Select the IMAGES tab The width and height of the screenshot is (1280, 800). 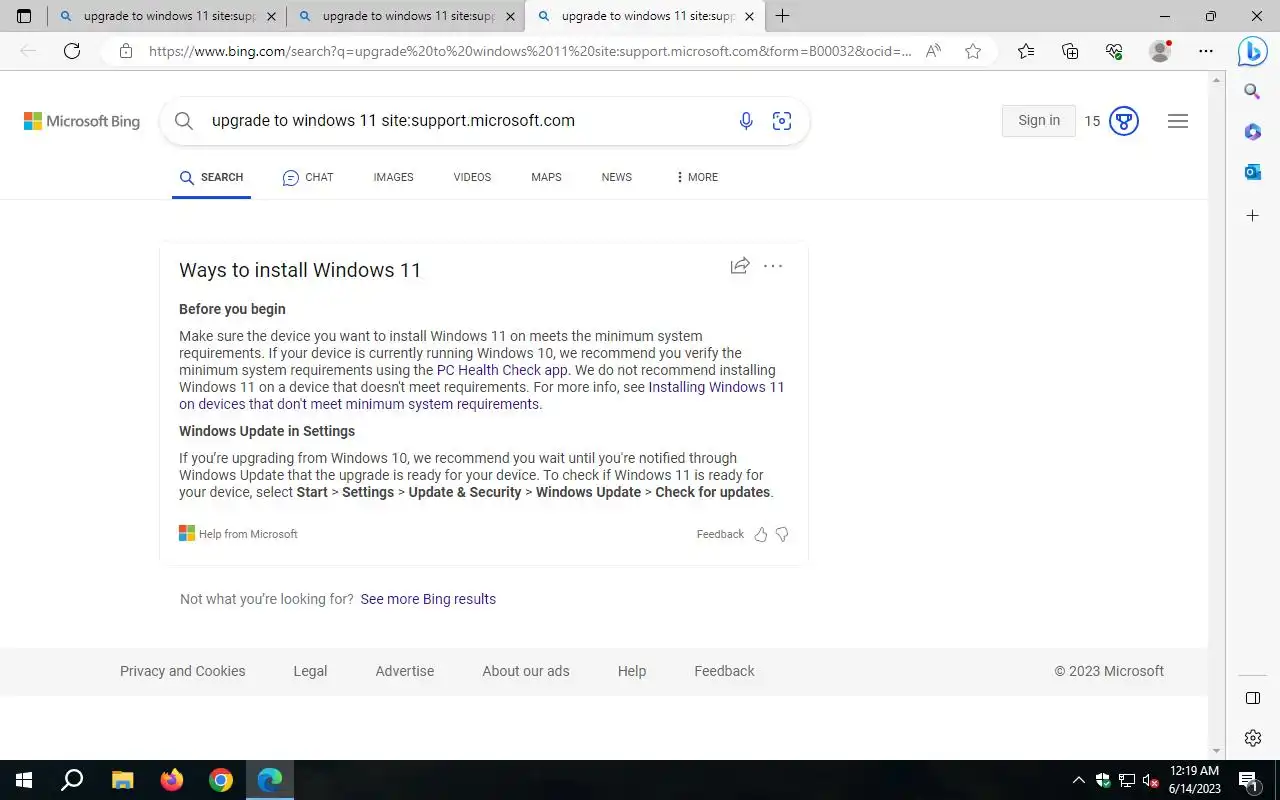[x=393, y=177]
